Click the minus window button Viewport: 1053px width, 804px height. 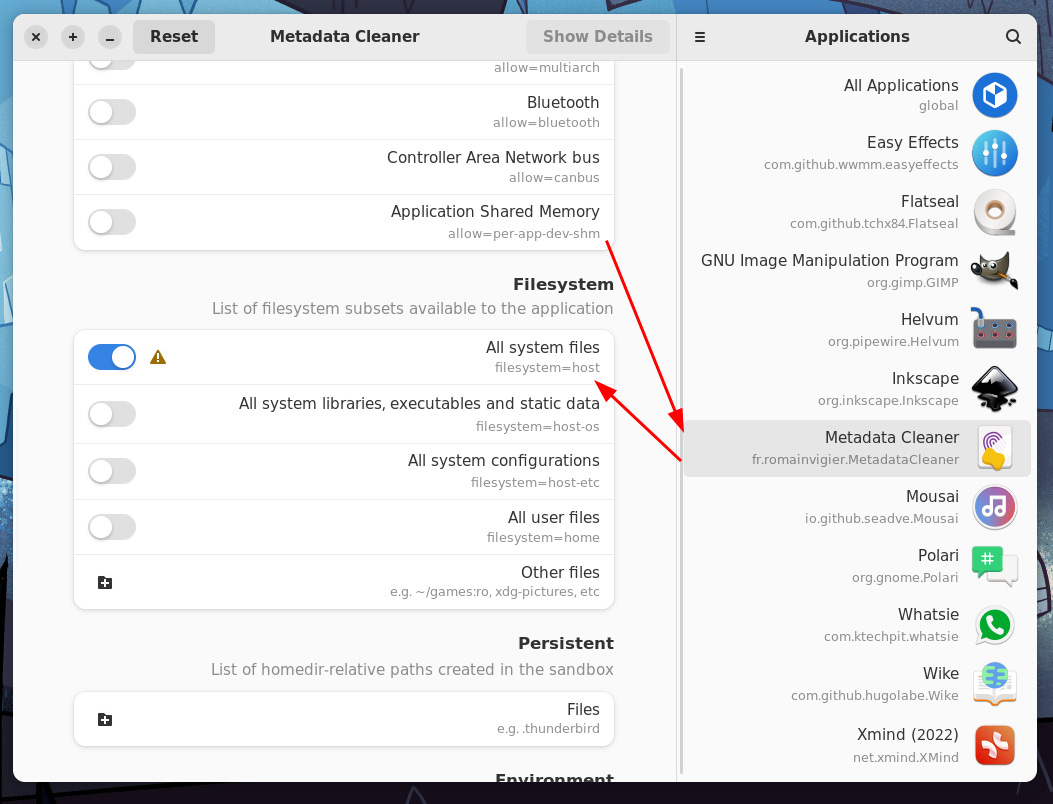(x=109, y=37)
